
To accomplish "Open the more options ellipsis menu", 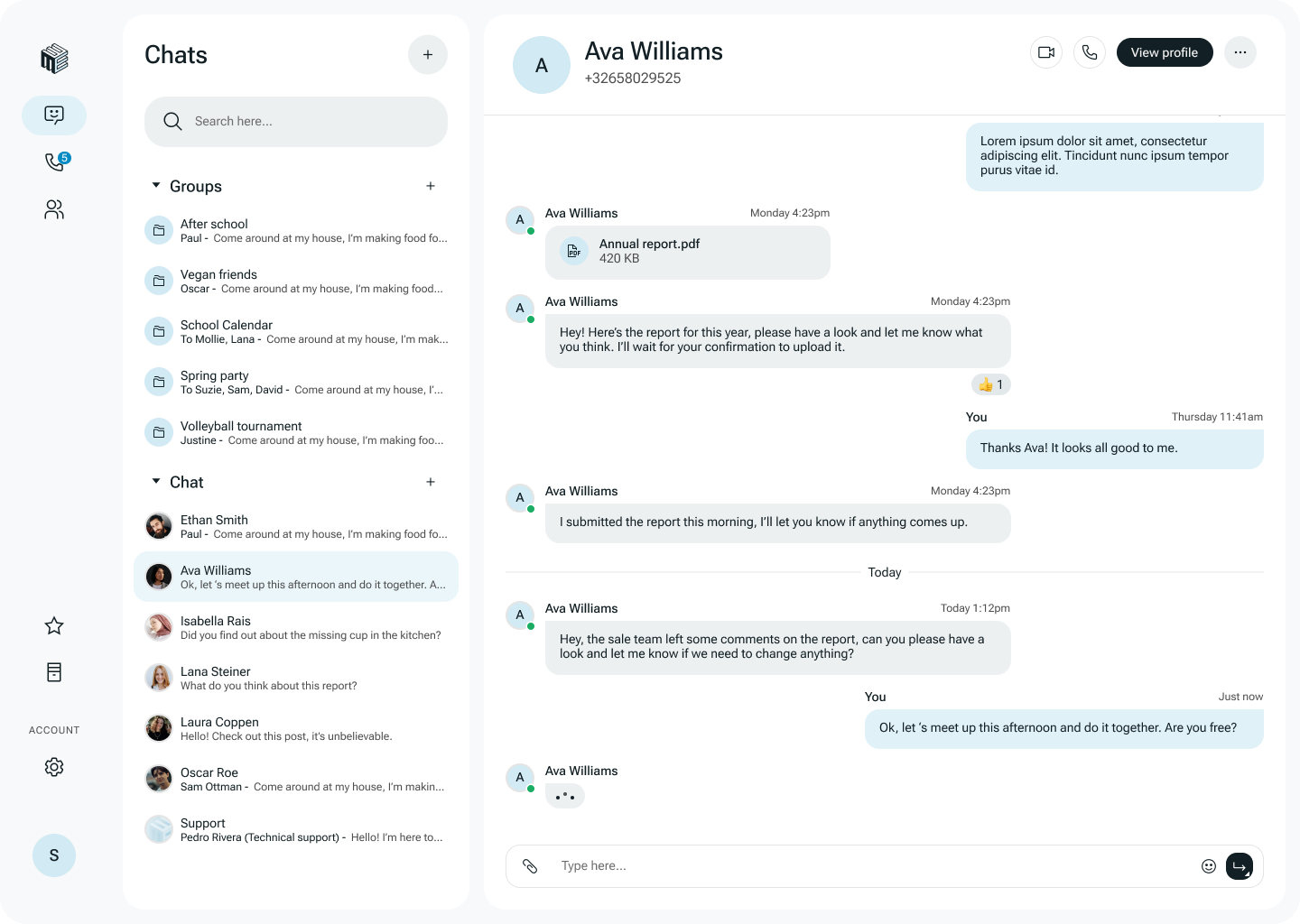I will point(1240,52).
